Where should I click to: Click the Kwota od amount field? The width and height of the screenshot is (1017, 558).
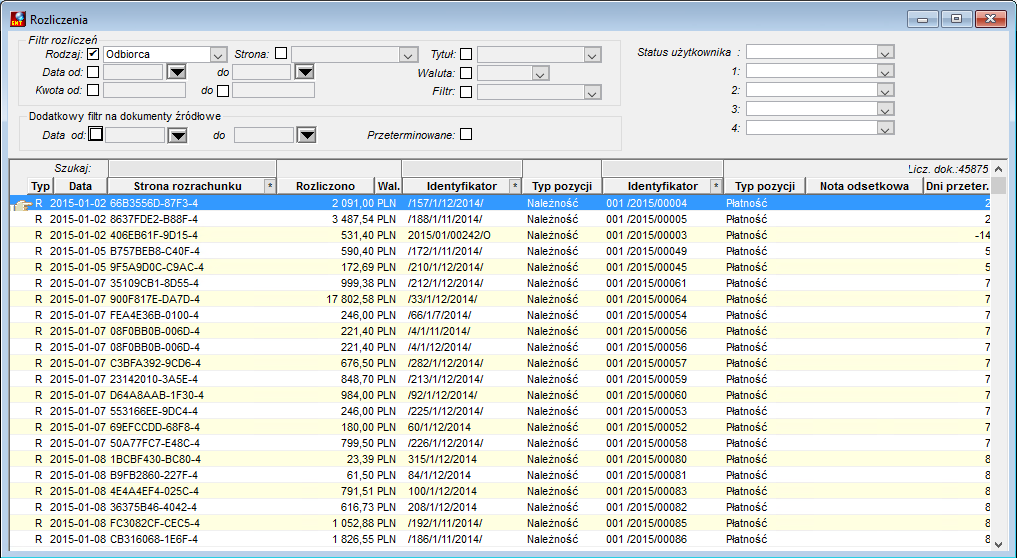(144, 90)
